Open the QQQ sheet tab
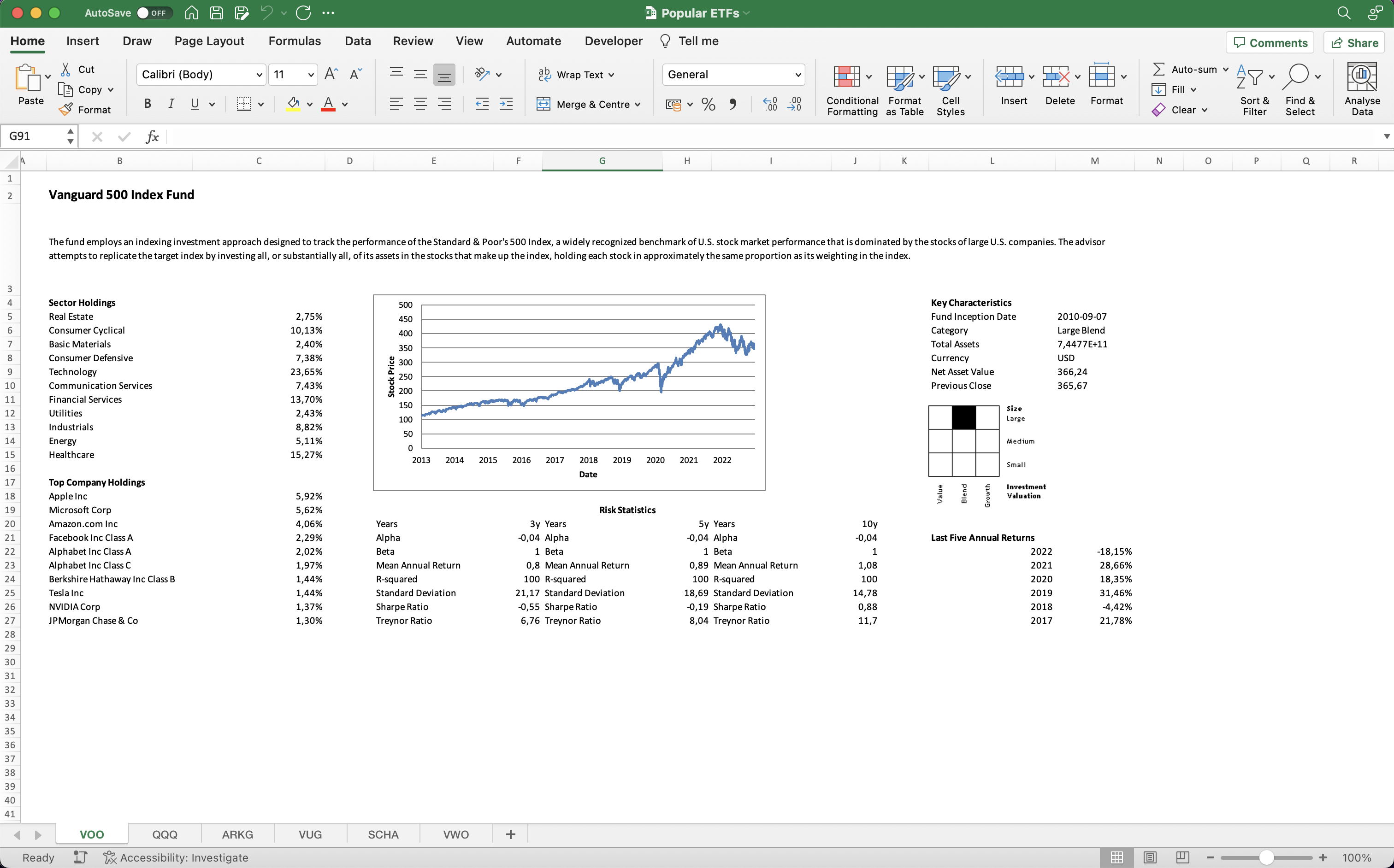 (165, 834)
